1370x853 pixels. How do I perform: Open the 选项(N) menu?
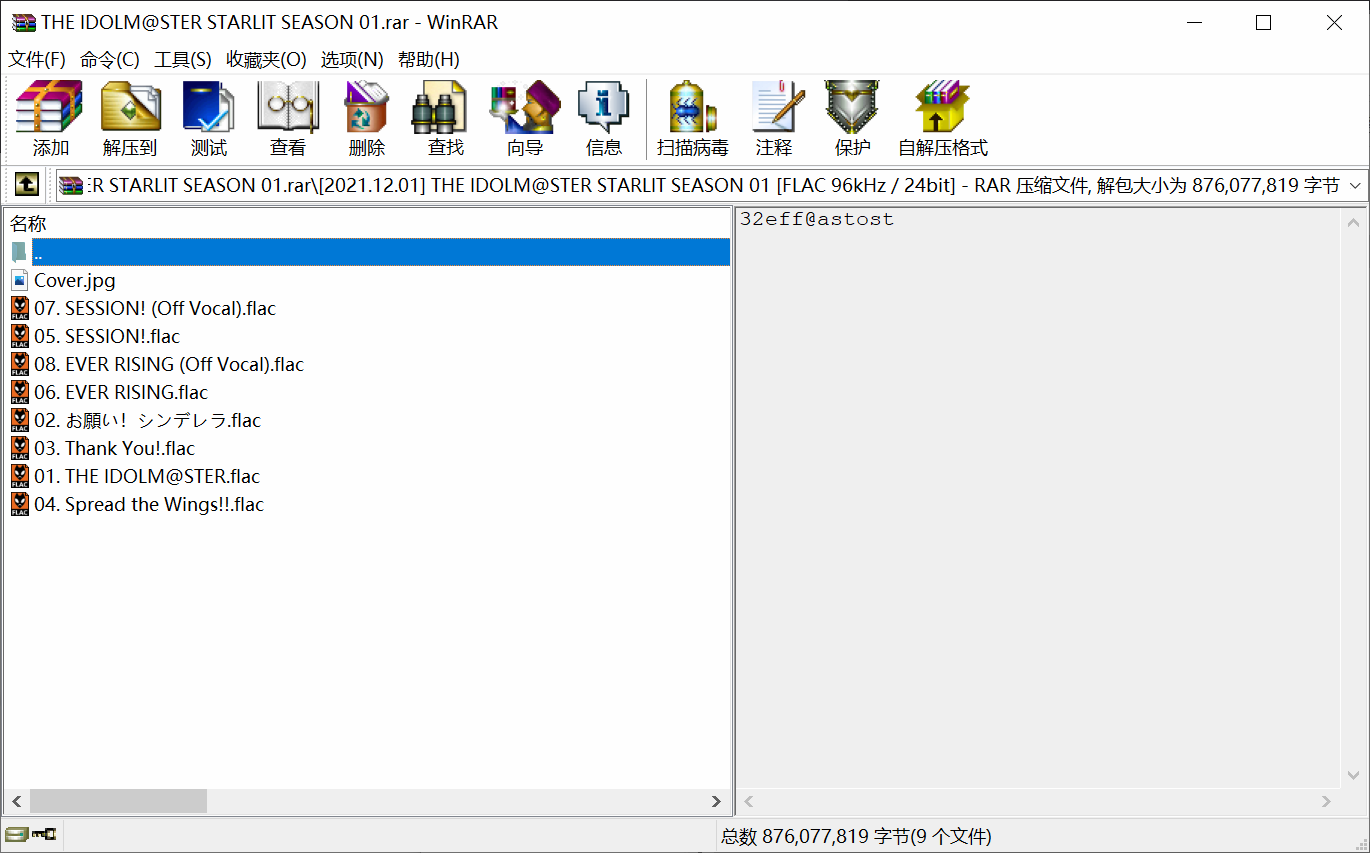click(x=351, y=60)
